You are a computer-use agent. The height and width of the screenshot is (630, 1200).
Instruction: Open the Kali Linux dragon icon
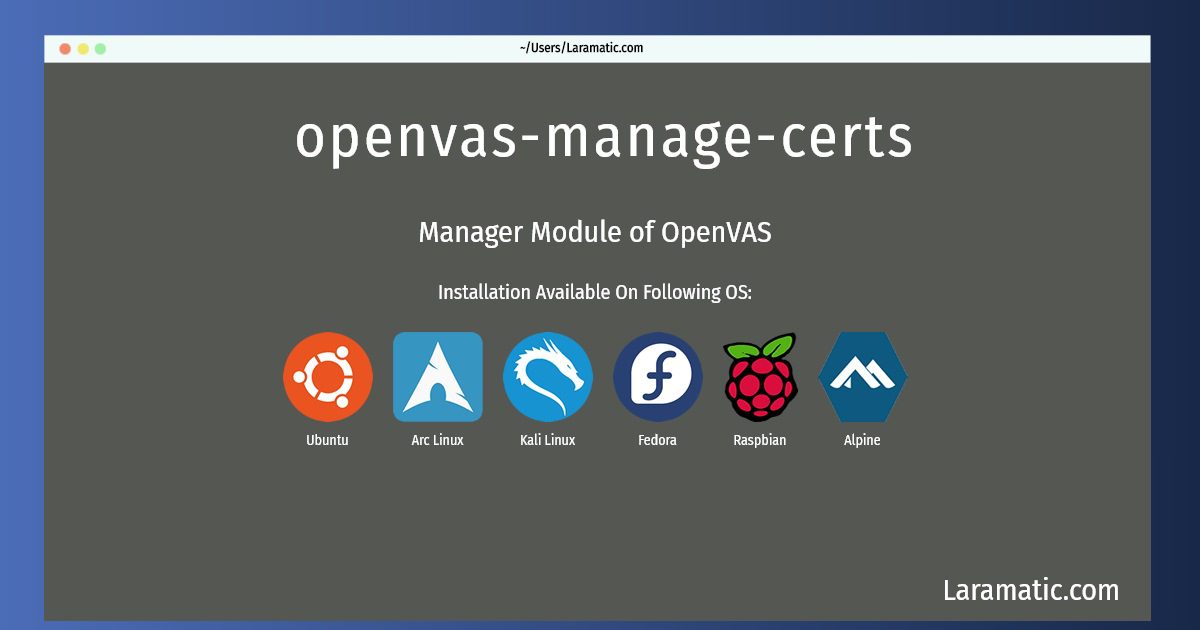(x=548, y=377)
